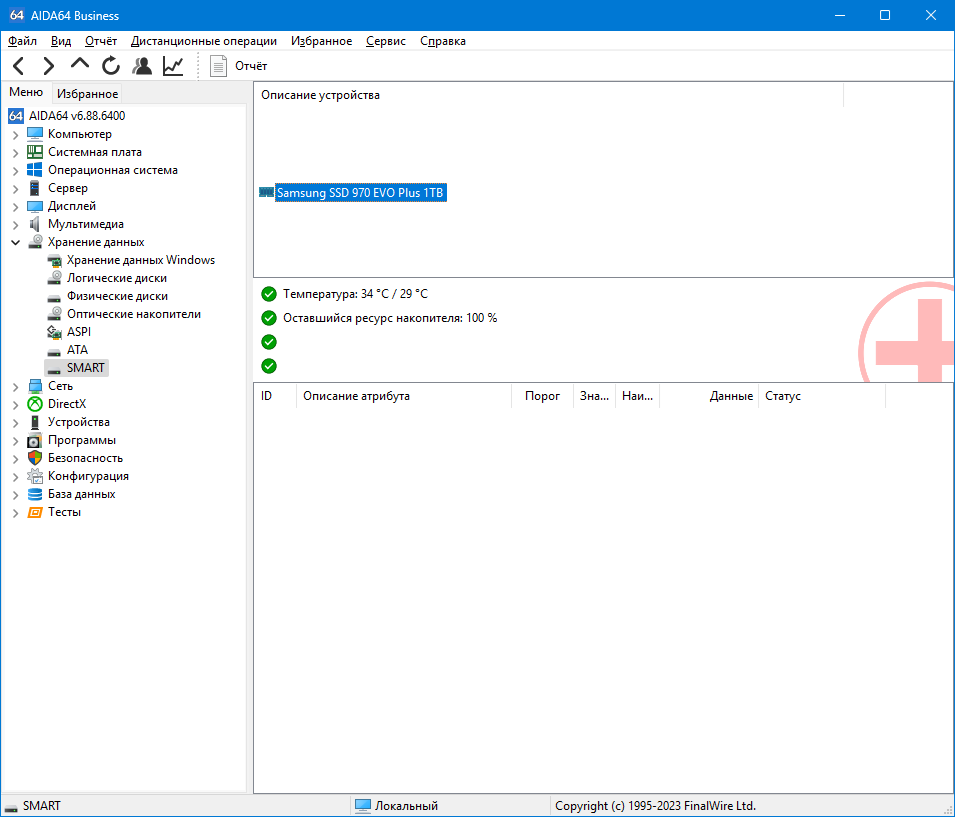Select the ASPI tree item

click(x=79, y=331)
